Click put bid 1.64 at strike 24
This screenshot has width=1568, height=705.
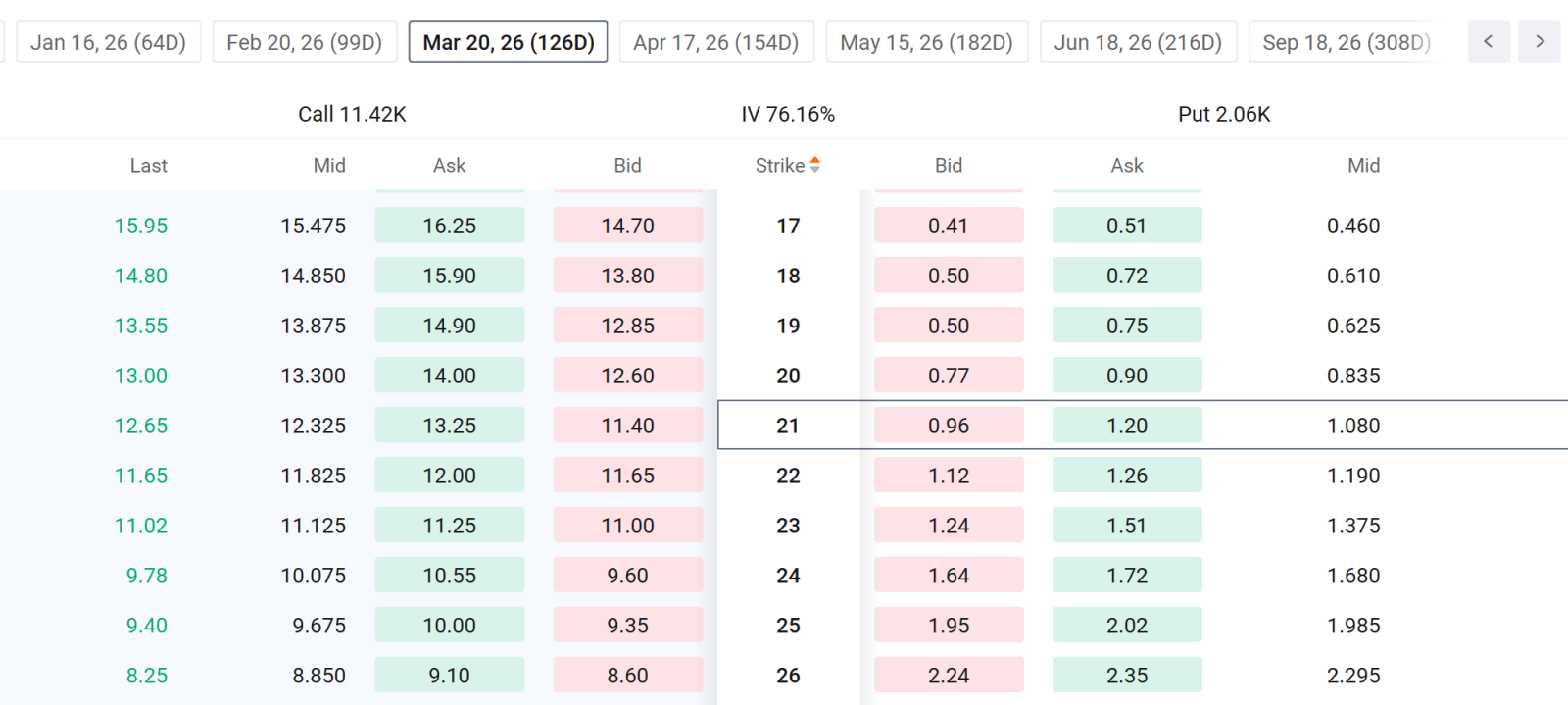[x=949, y=576]
